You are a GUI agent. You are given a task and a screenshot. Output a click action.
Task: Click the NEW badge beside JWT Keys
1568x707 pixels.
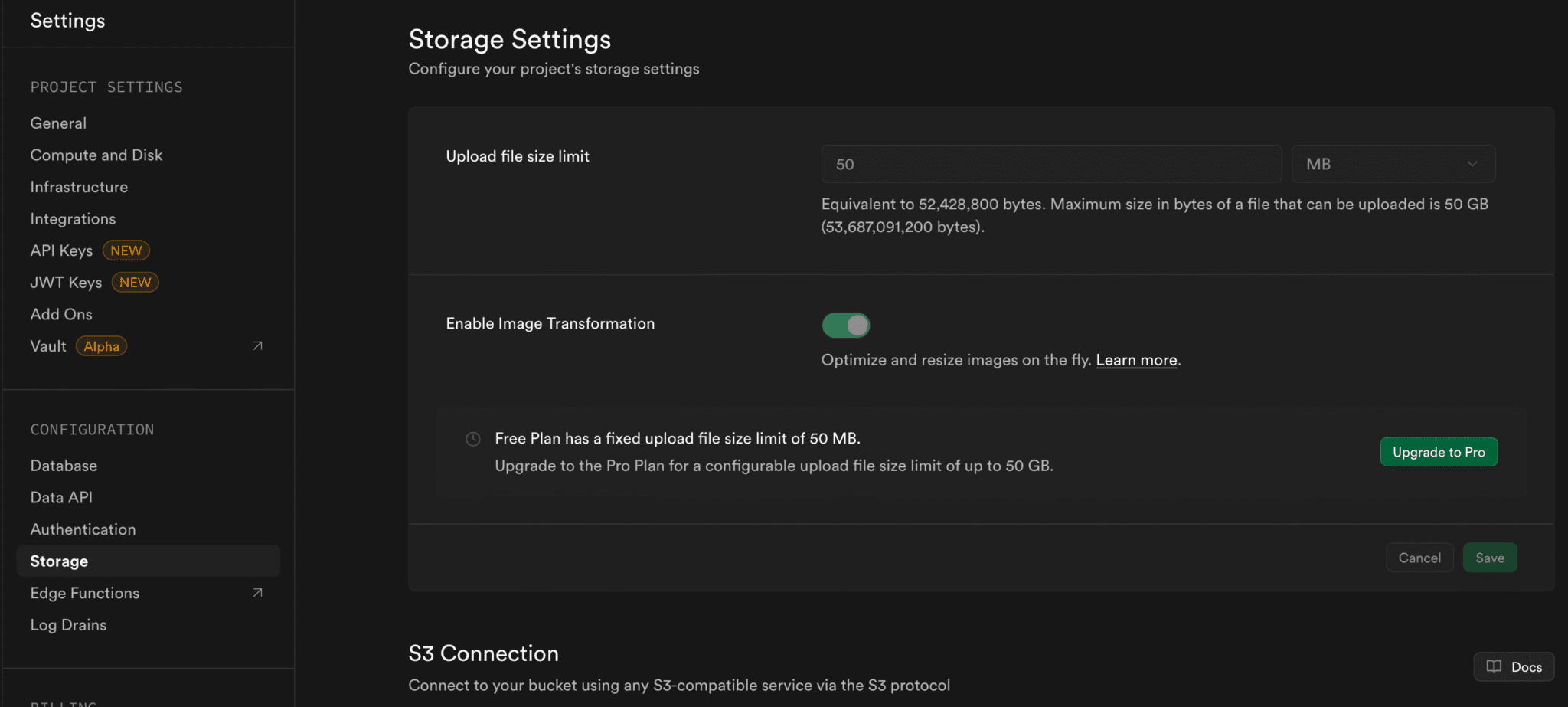click(x=135, y=283)
